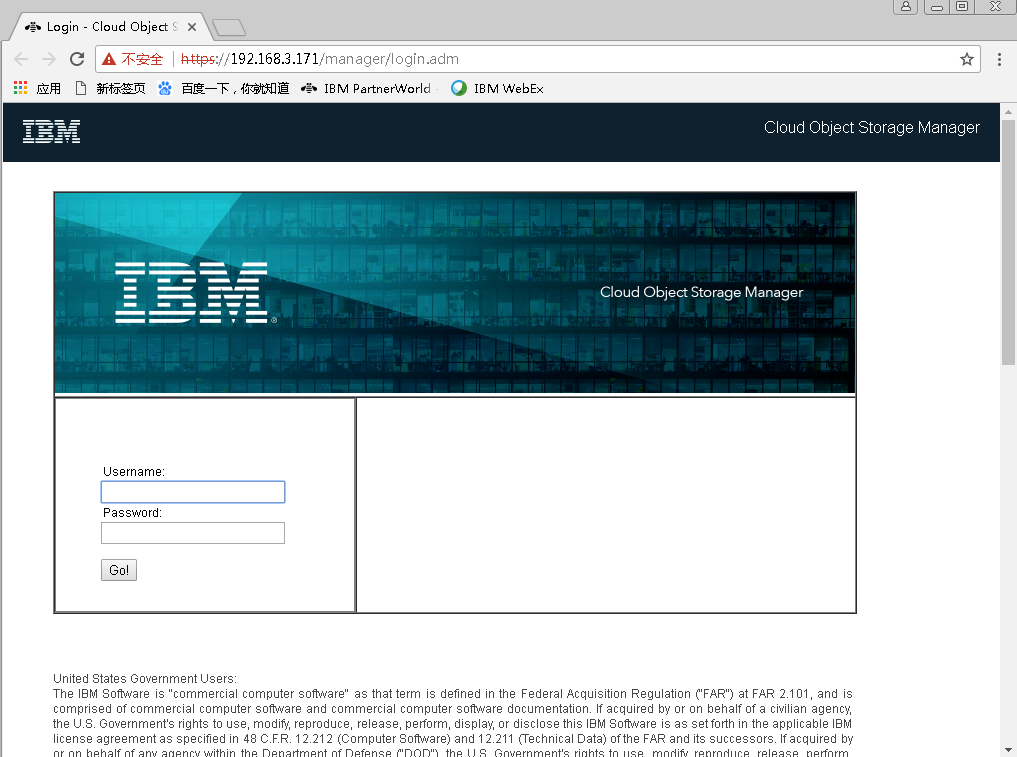The height and width of the screenshot is (757, 1017).
Task: Open the 百度一下 bookmark
Action: 224,88
